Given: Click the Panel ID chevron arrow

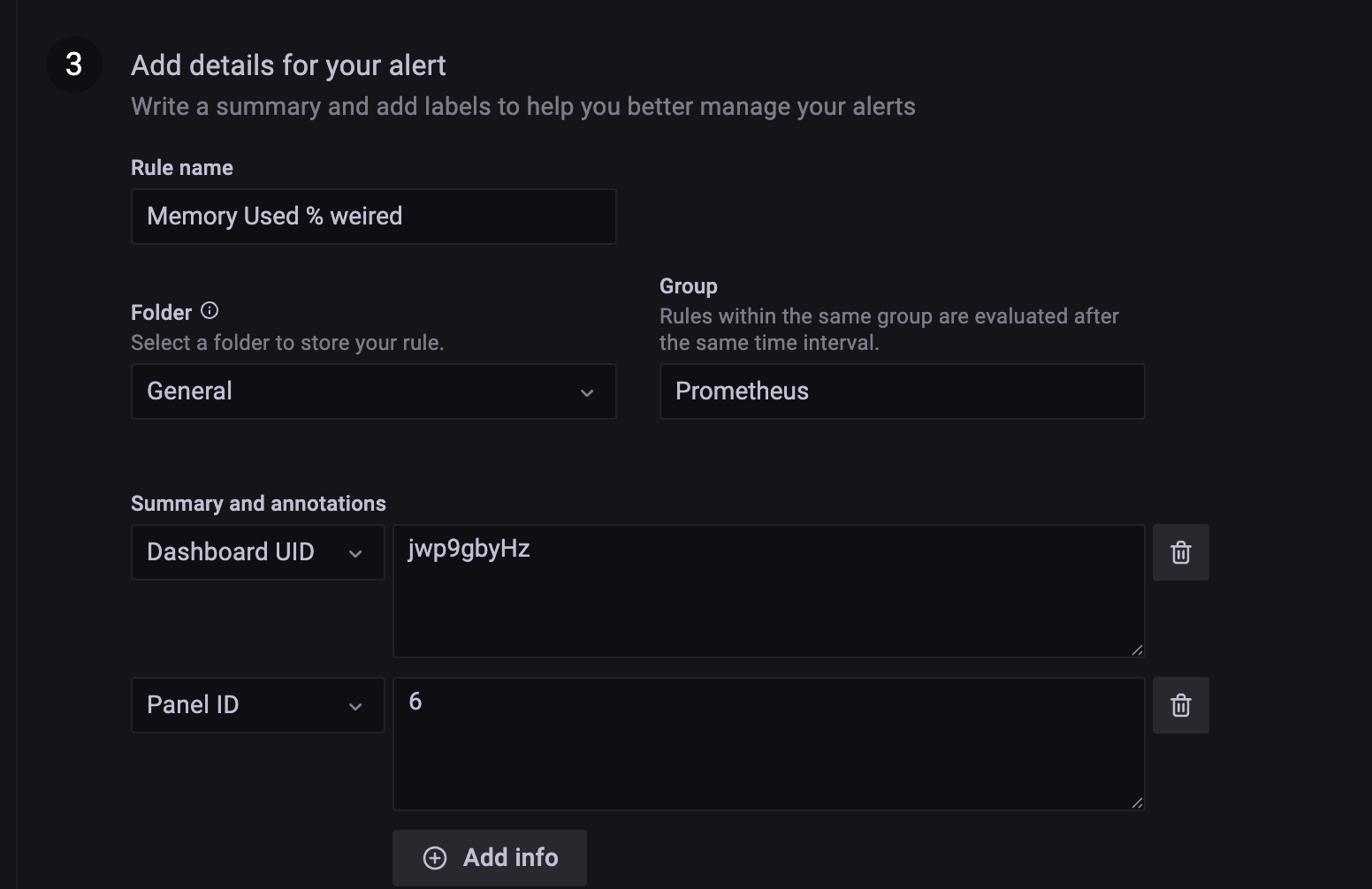Looking at the screenshot, I should coord(355,706).
